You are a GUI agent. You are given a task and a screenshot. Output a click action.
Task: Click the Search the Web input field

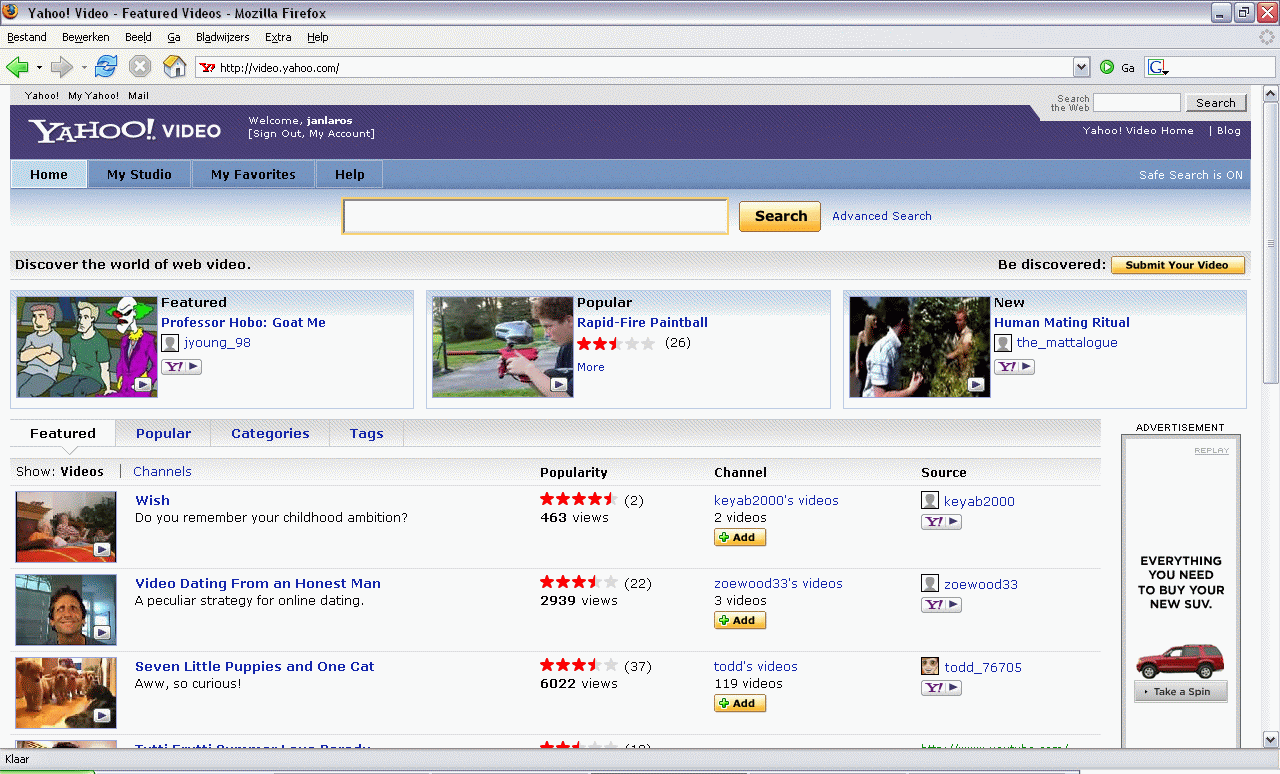[x=1137, y=103]
